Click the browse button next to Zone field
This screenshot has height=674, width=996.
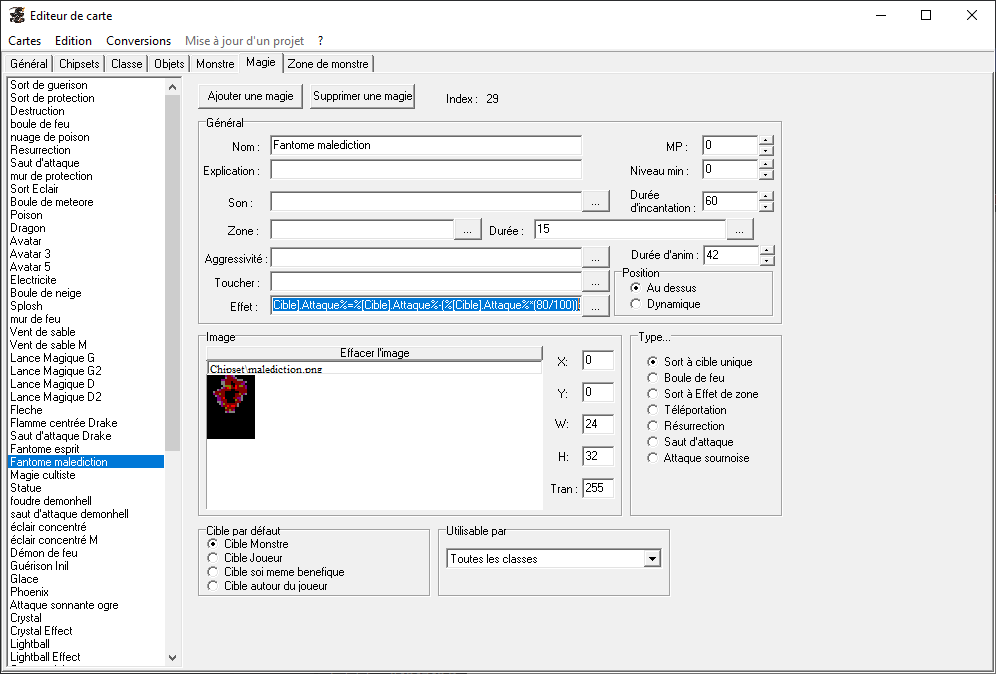point(468,230)
